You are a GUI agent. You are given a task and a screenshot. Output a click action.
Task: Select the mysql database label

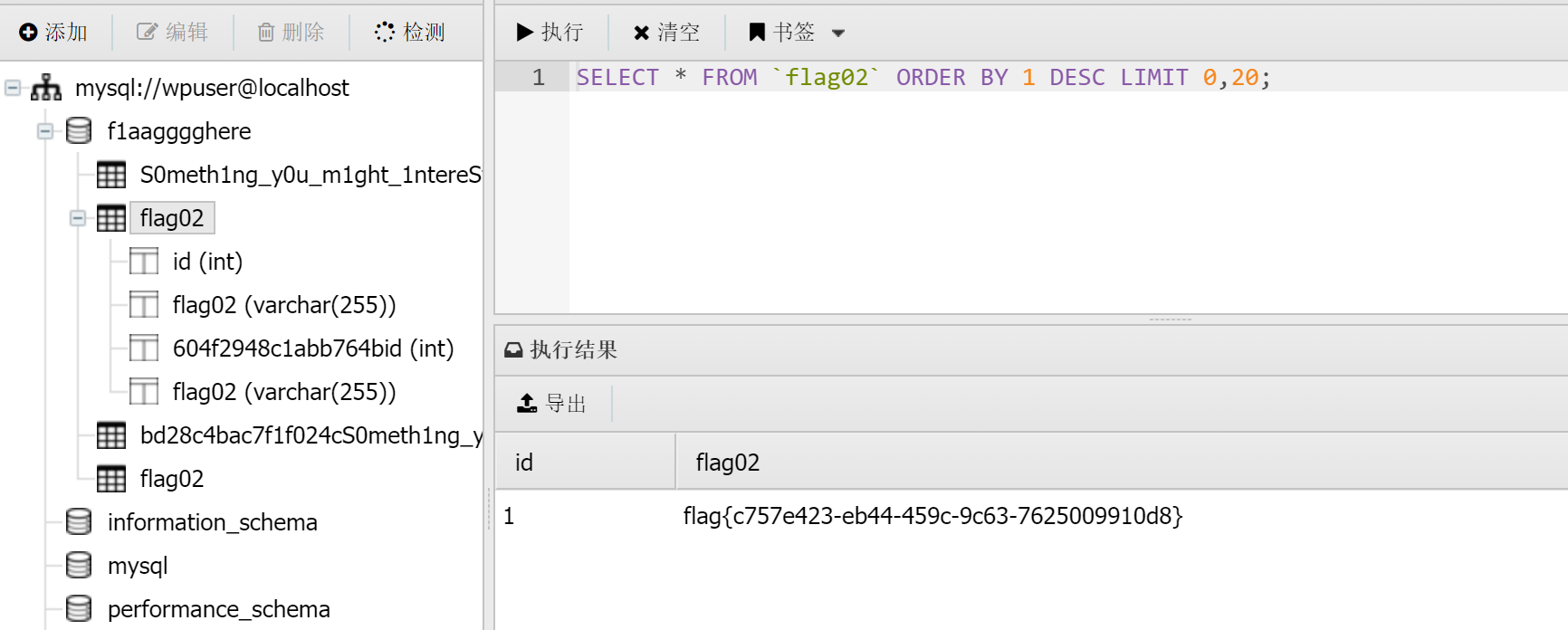138,566
